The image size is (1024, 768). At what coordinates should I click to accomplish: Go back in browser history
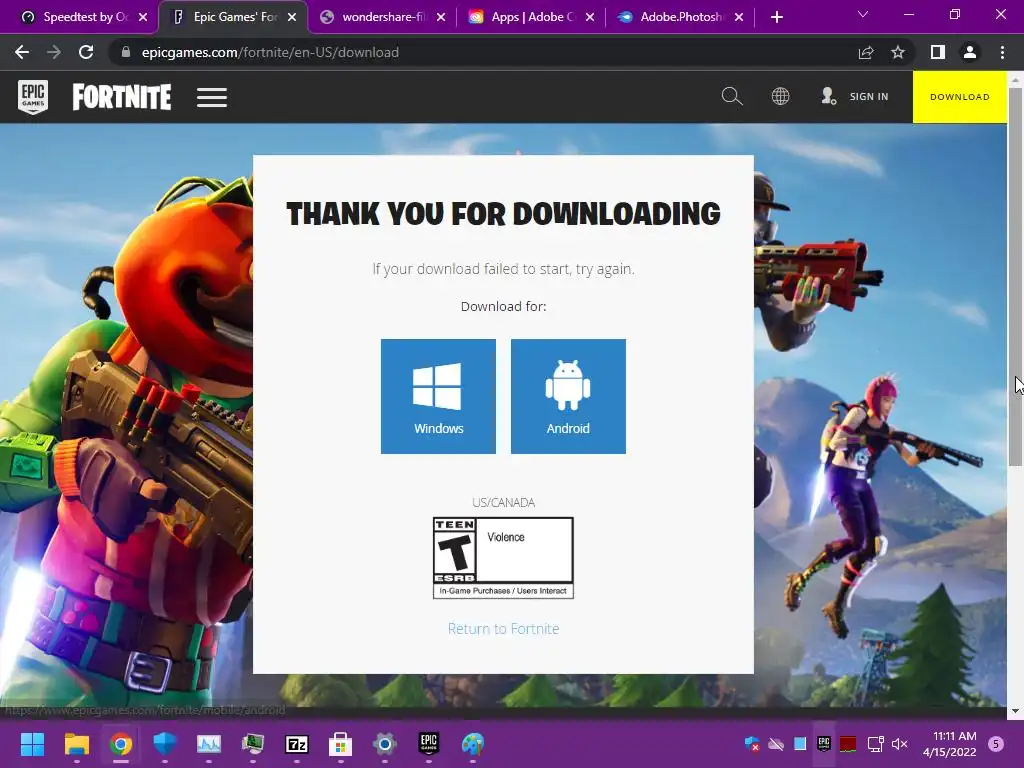(x=22, y=52)
